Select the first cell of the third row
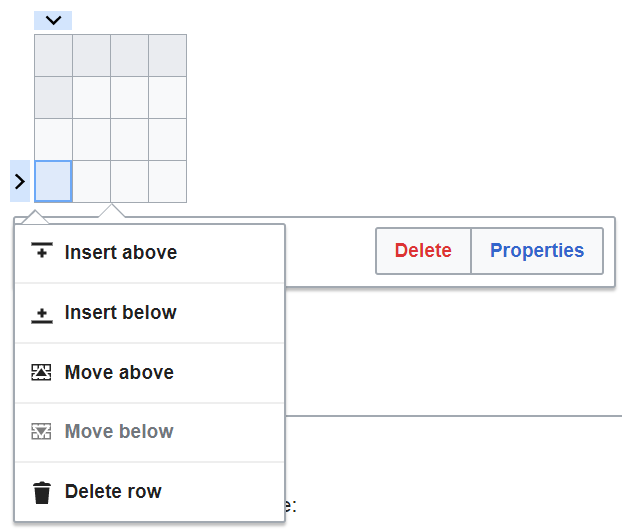Image resolution: width=622 pixels, height=531 pixels. (x=53, y=139)
